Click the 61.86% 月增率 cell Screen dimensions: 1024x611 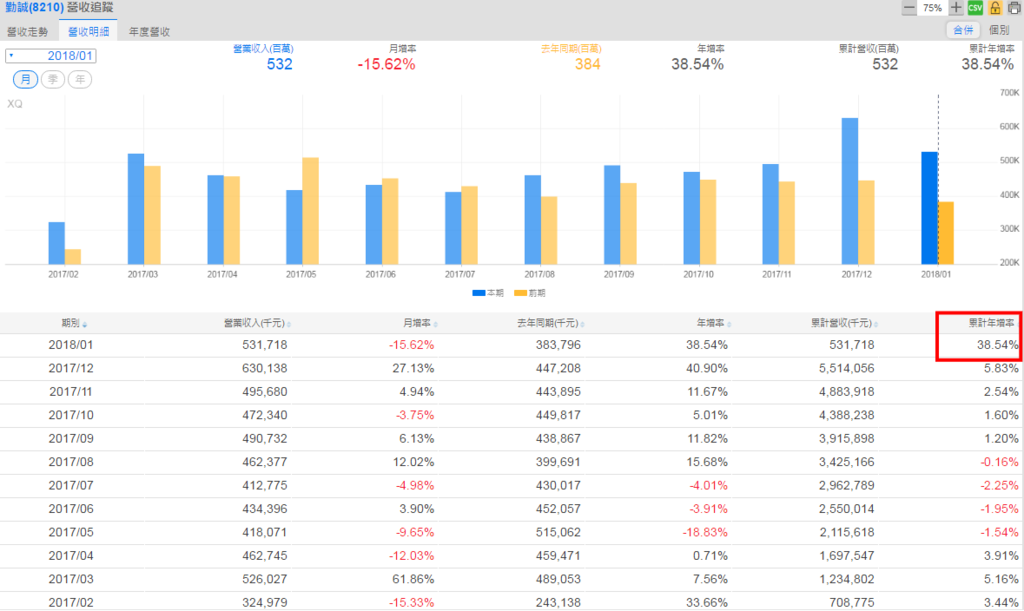click(413, 580)
